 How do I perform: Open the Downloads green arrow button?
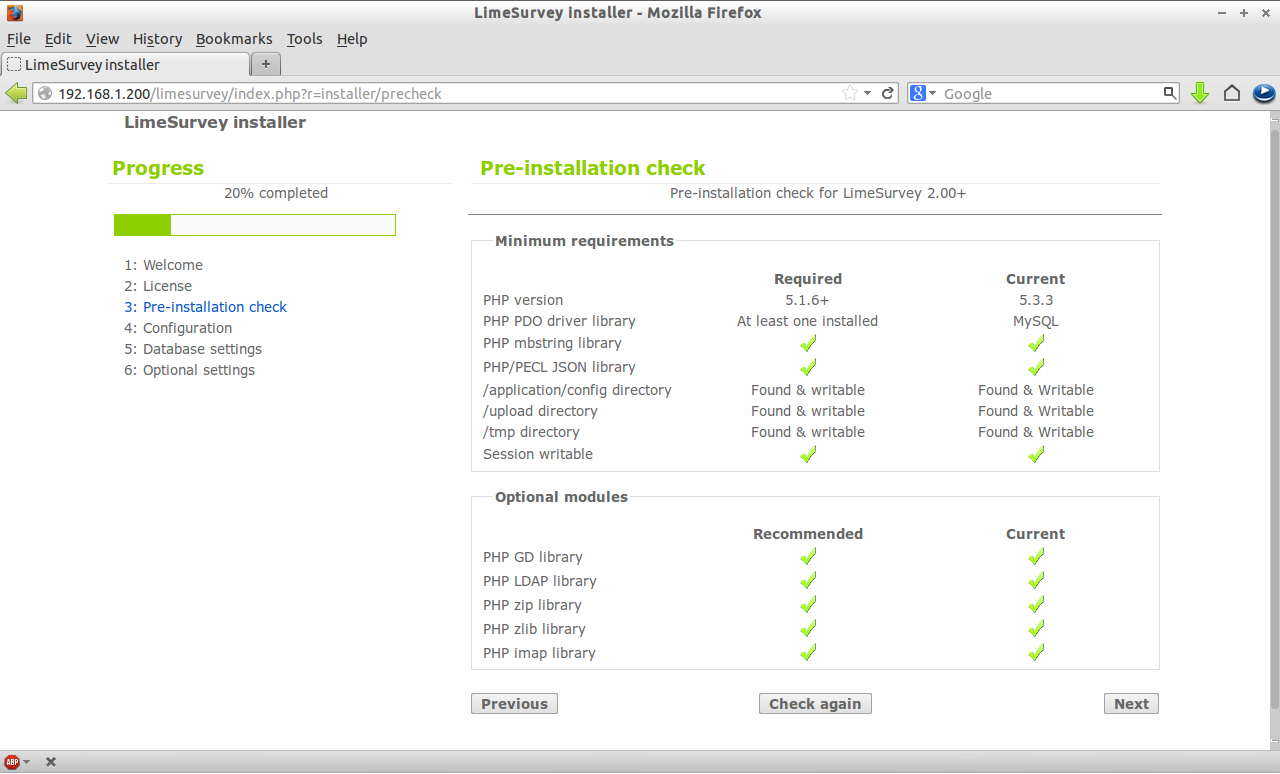coord(1200,93)
